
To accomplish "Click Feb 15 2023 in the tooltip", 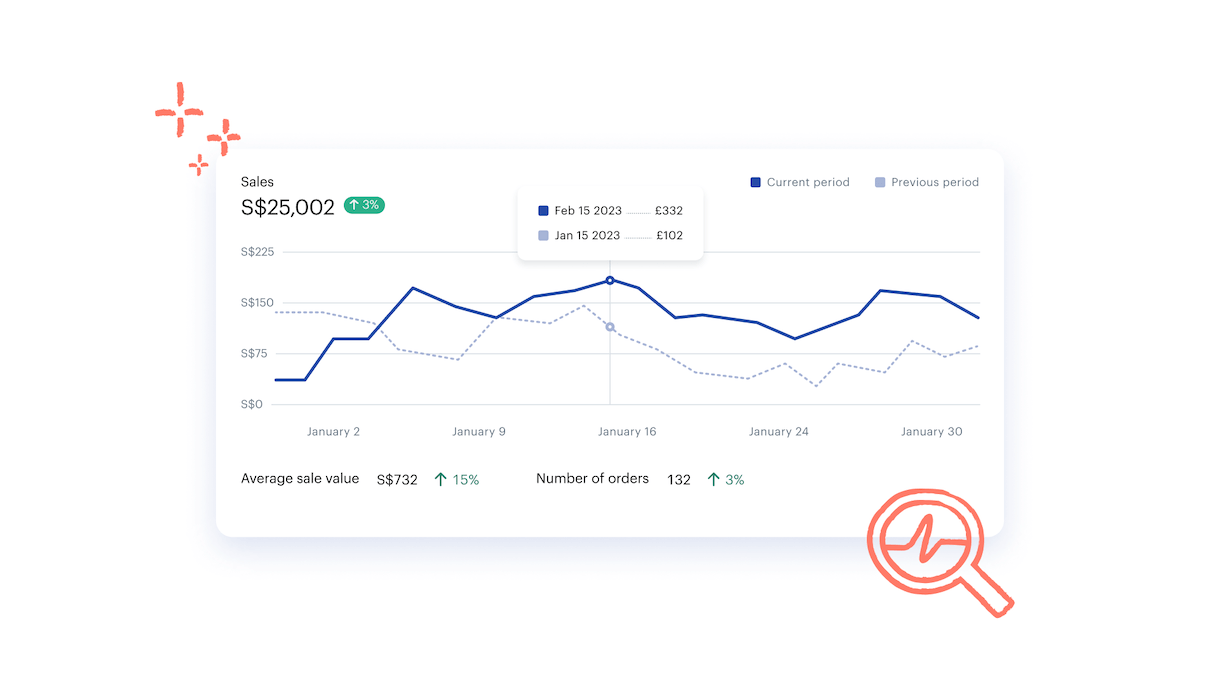I will coord(588,211).
